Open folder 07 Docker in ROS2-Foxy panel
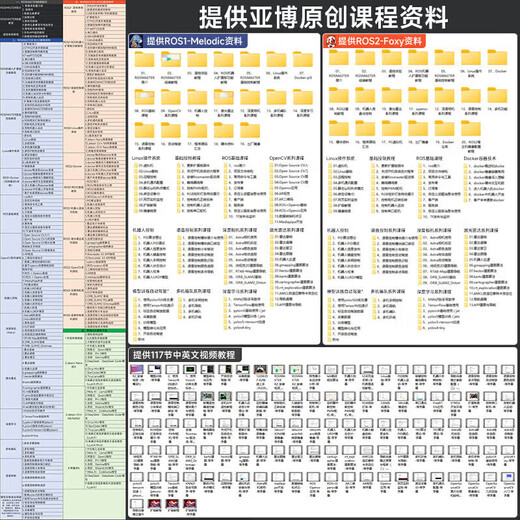The width and height of the screenshot is (520, 520). pyautogui.click(x=497, y=57)
